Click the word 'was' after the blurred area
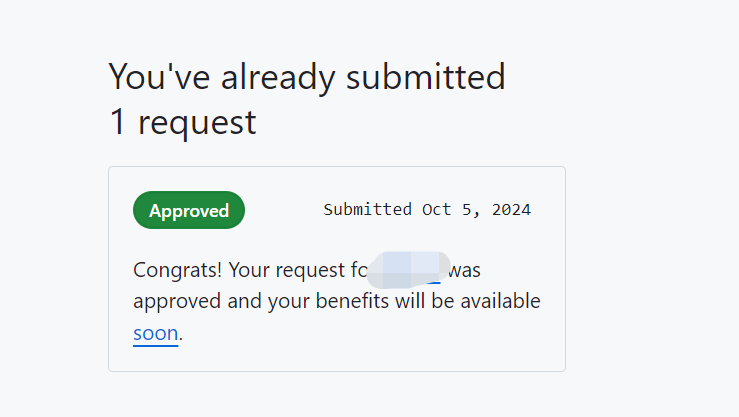 pyautogui.click(x=464, y=270)
